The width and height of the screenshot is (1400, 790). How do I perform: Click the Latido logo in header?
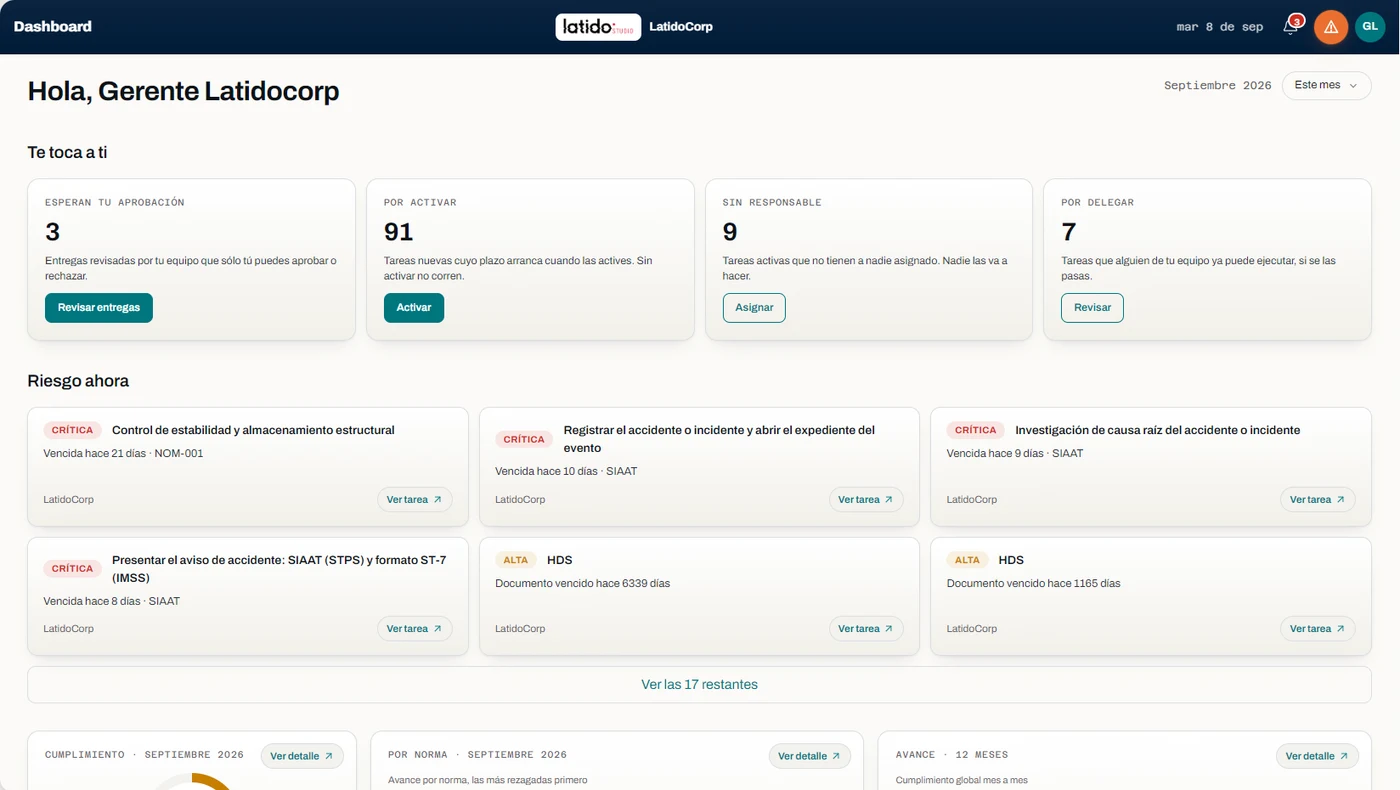pos(598,27)
